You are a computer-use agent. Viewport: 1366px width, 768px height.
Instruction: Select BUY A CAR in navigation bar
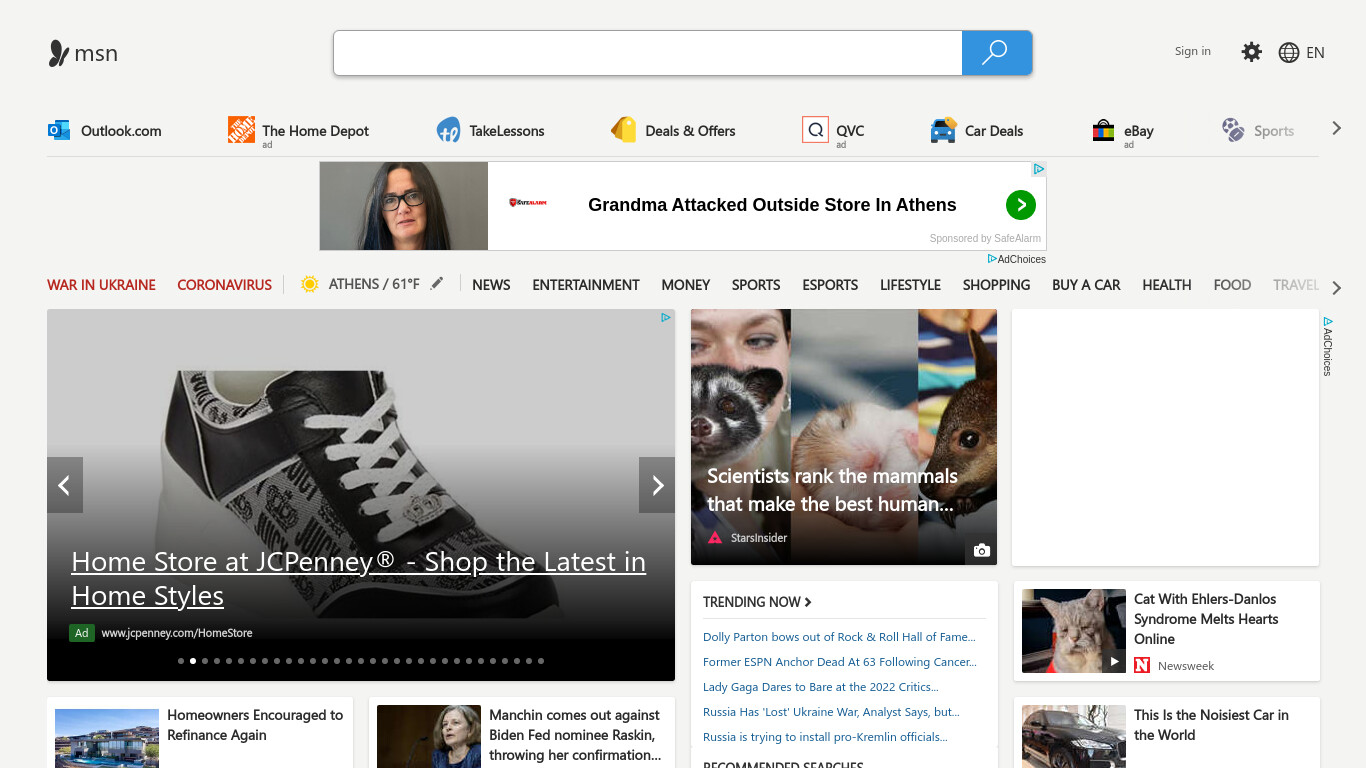point(1086,285)
